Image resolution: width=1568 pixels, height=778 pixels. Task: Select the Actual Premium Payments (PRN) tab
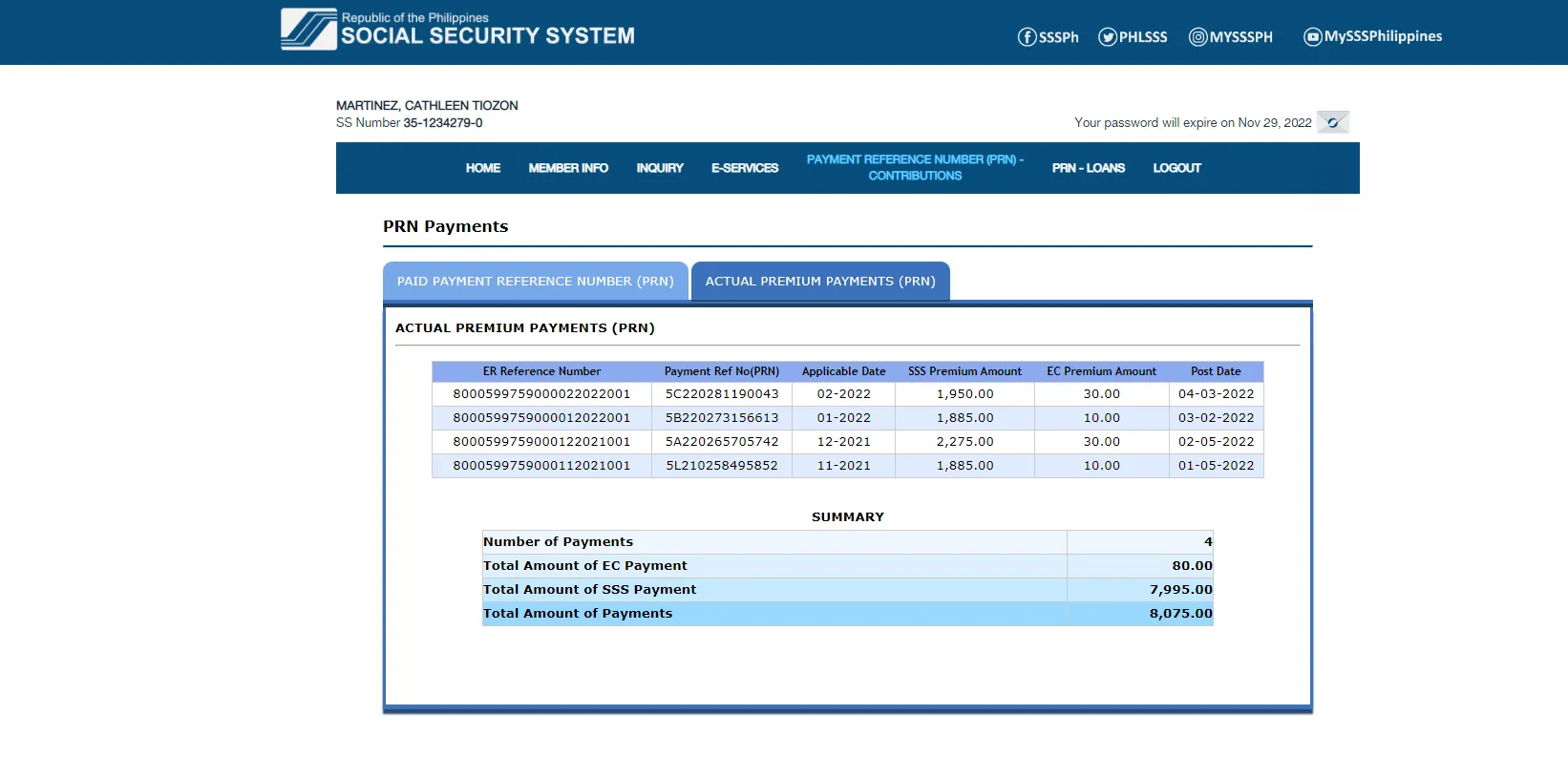point(820,282)
